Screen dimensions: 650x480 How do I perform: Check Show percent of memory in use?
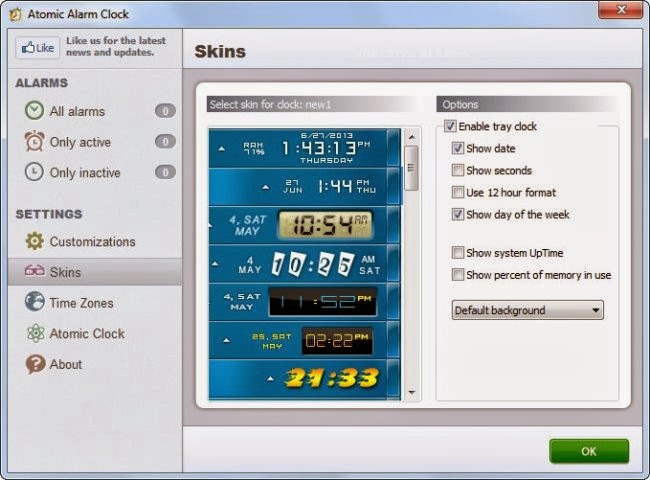coord(458,274)
